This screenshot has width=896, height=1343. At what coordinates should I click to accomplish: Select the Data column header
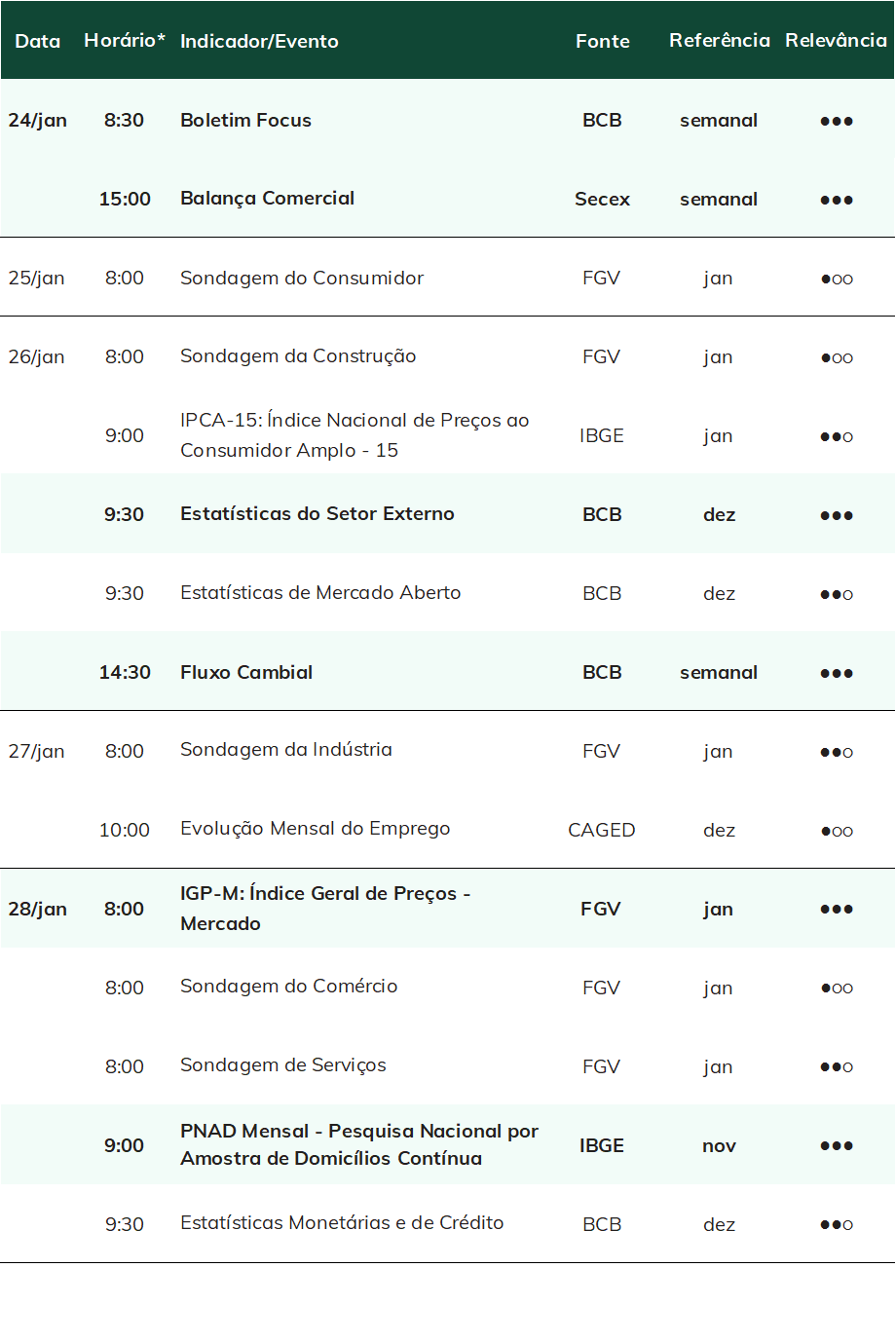click(38, 41)
